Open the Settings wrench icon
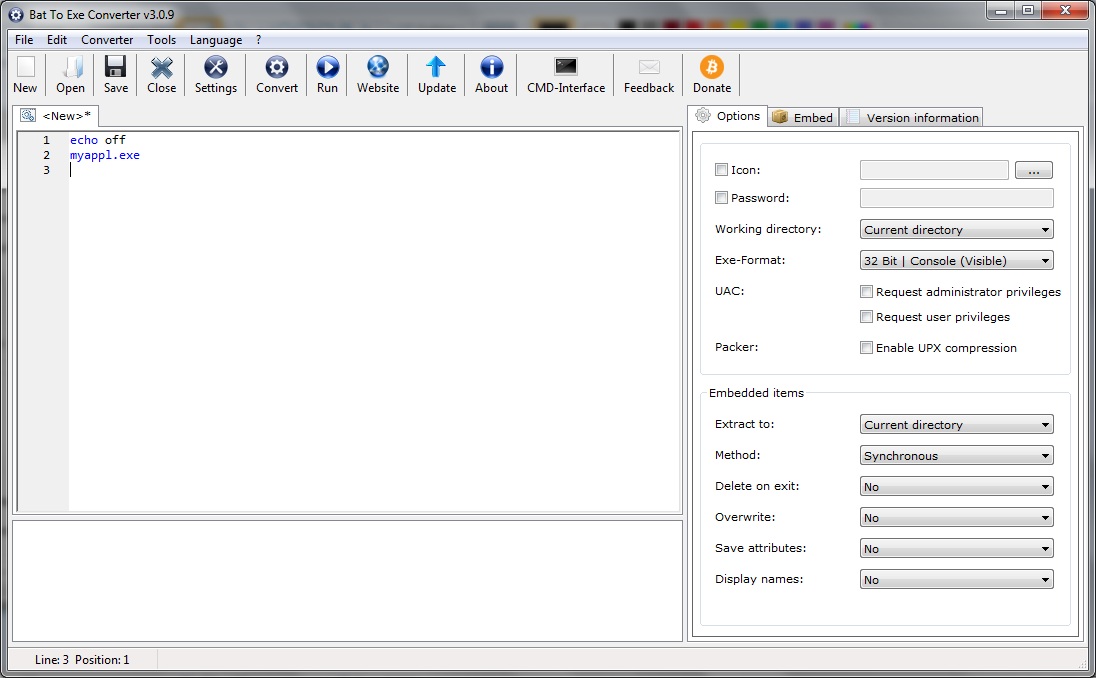Viewport: 1096px width, 678px height. [215, 68]
